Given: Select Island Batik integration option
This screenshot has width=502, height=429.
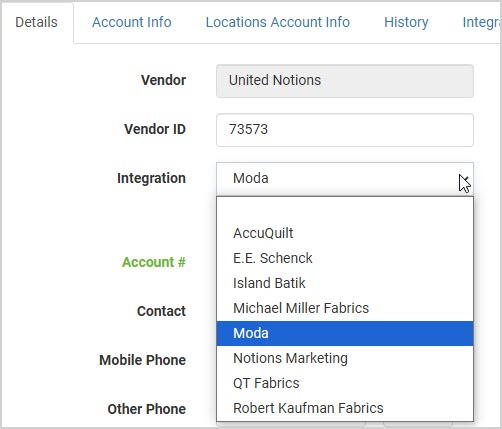Looking at the screenshot, I should 345,283.
